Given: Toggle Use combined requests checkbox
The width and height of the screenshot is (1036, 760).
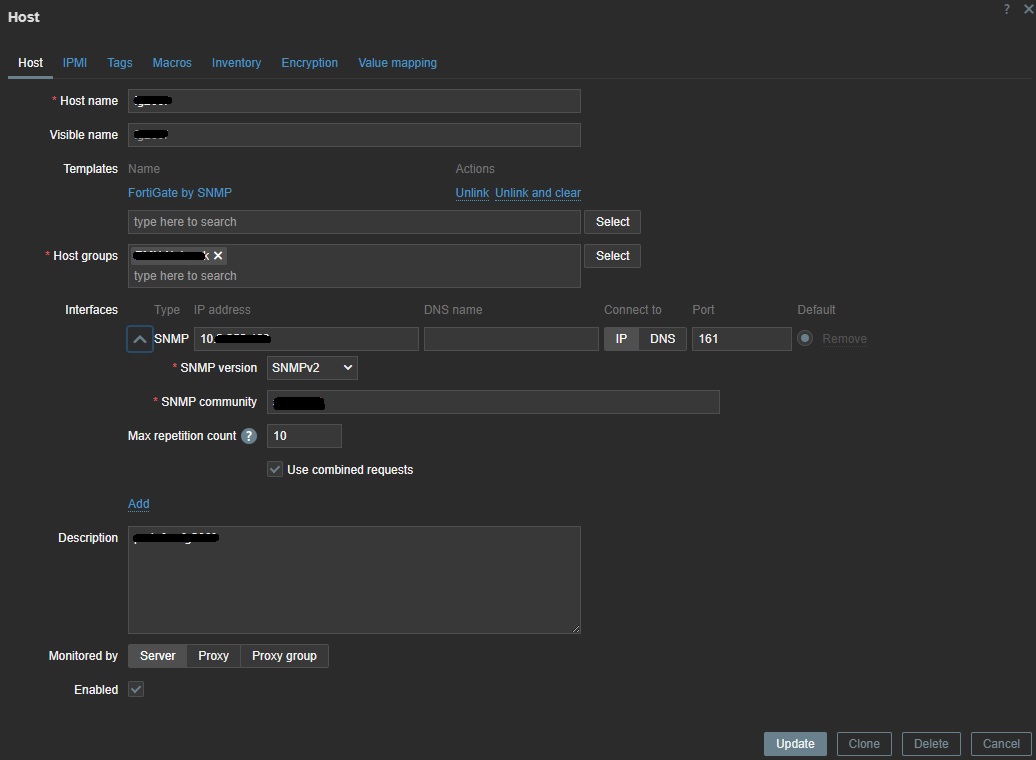Looking at the screenshot, I should (x=275, y=469).
